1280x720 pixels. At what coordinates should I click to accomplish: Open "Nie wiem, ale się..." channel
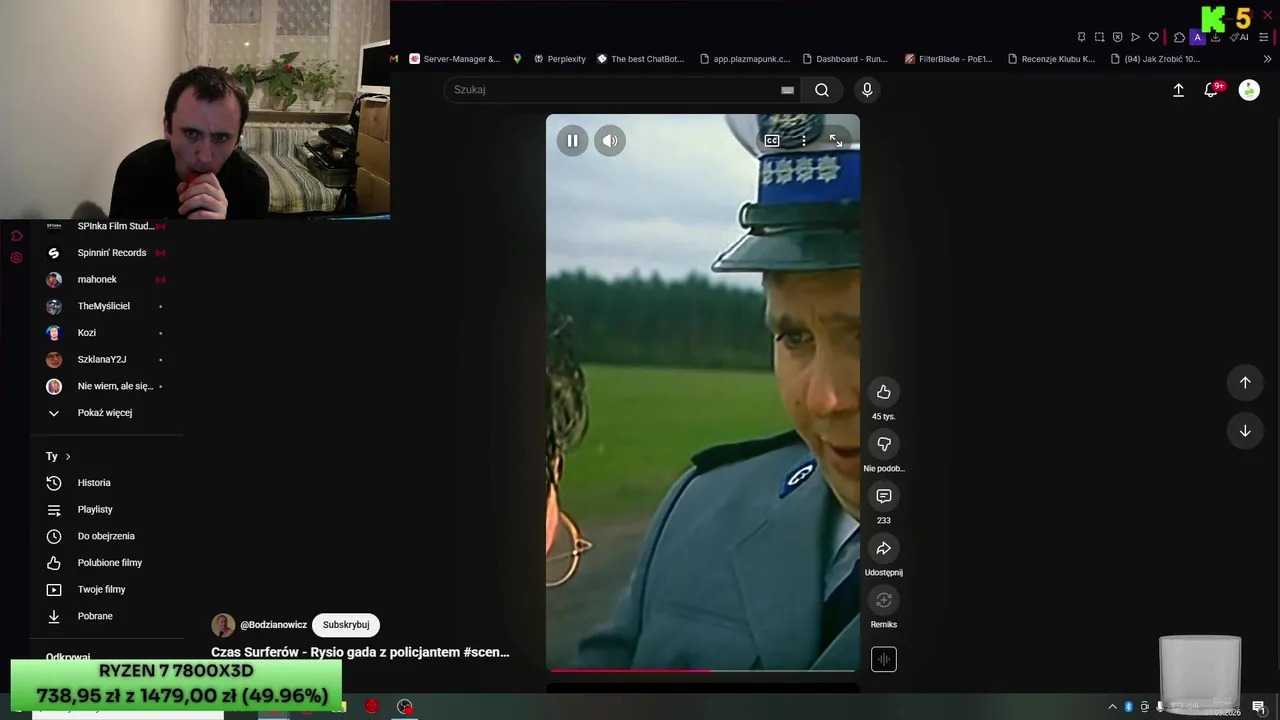tap(106, 386)
